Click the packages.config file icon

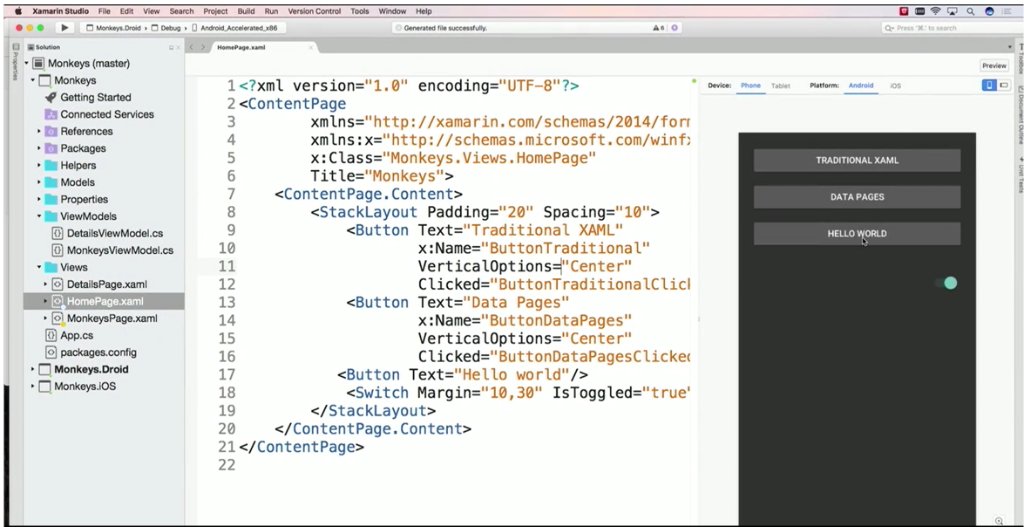click(51, 352)
